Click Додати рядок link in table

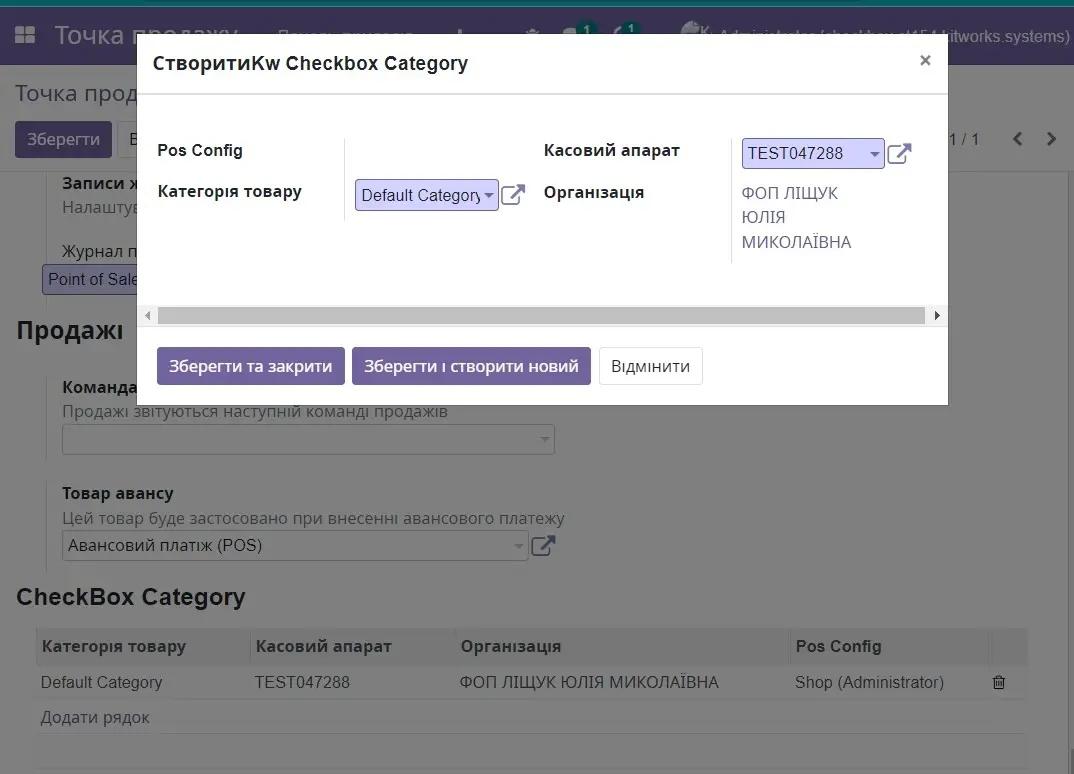click(95, 717)
